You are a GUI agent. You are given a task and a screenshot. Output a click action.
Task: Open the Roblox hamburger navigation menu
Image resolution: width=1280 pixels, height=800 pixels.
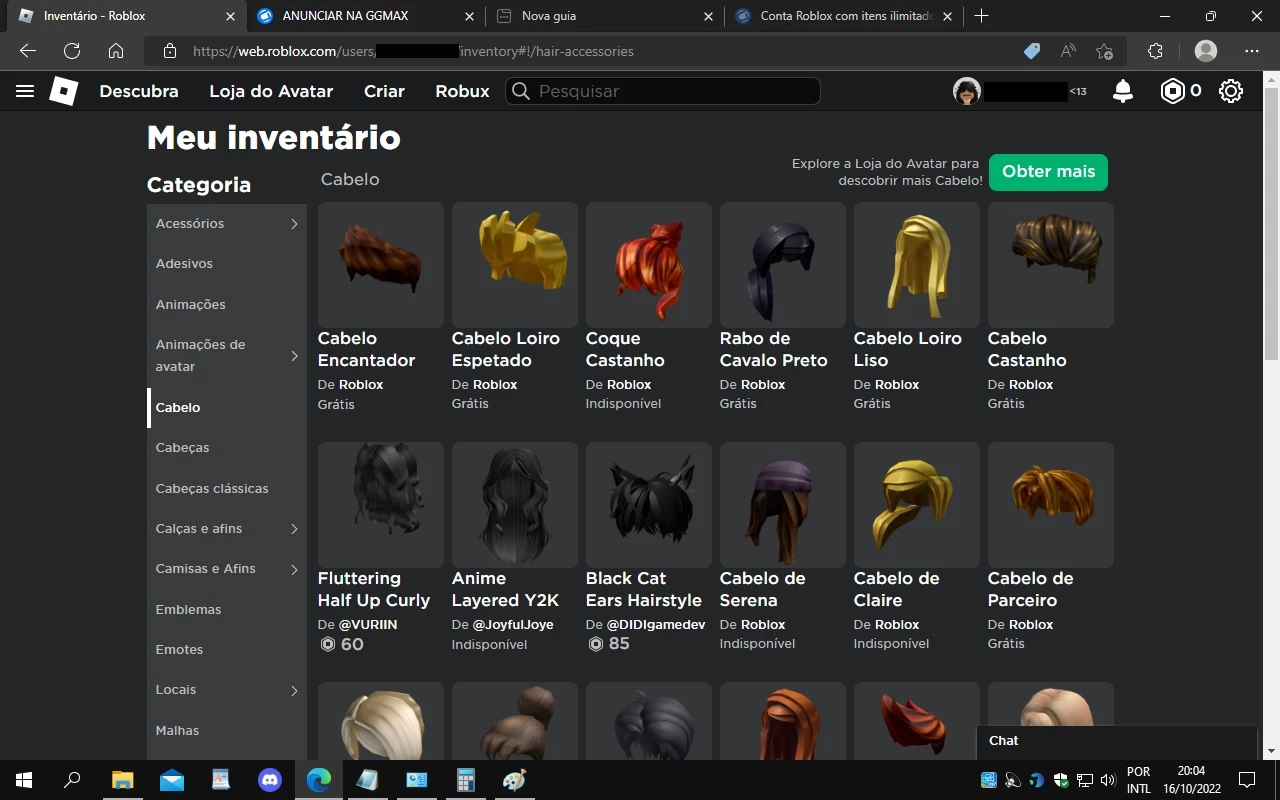coord(25,91)
